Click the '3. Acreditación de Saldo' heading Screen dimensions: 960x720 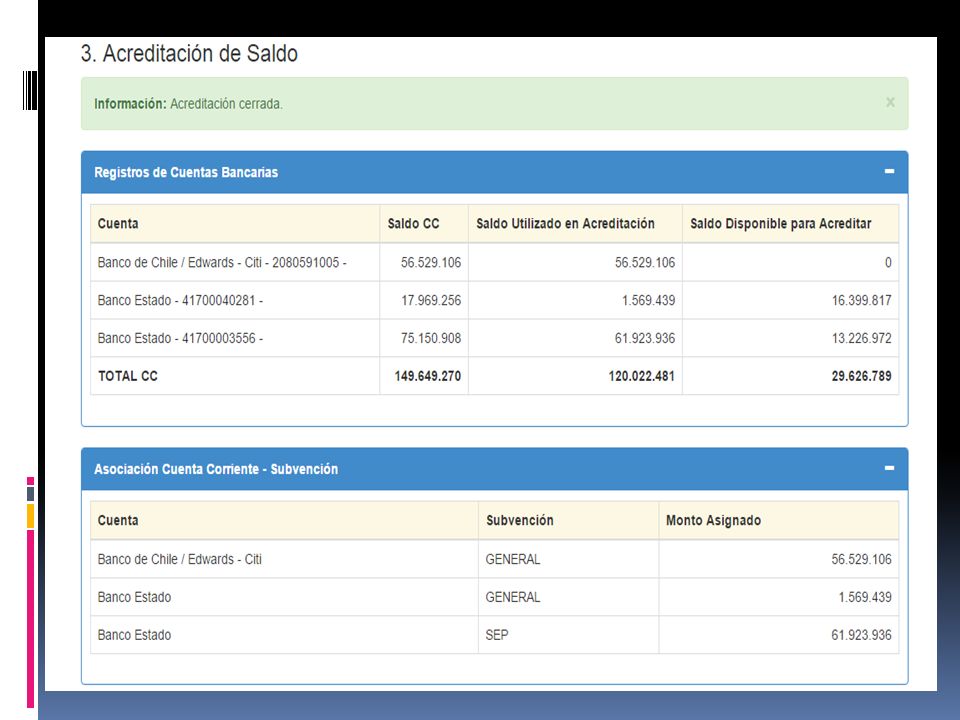point(189,54)
